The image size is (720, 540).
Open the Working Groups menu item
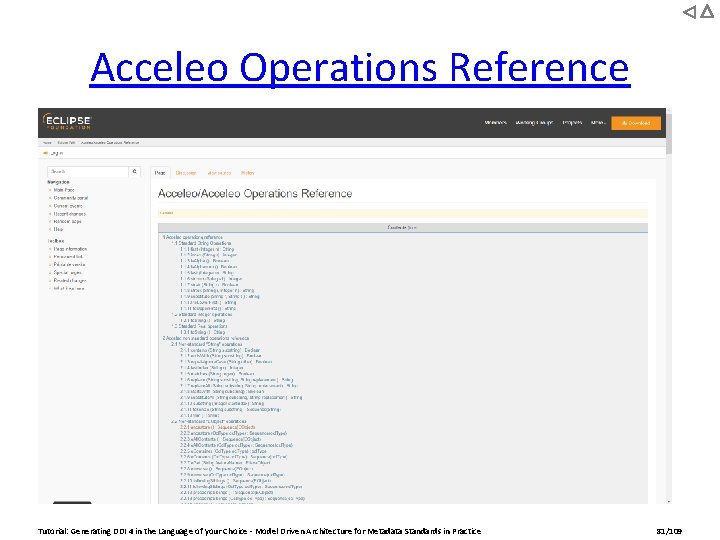click(x=534, y=123)
